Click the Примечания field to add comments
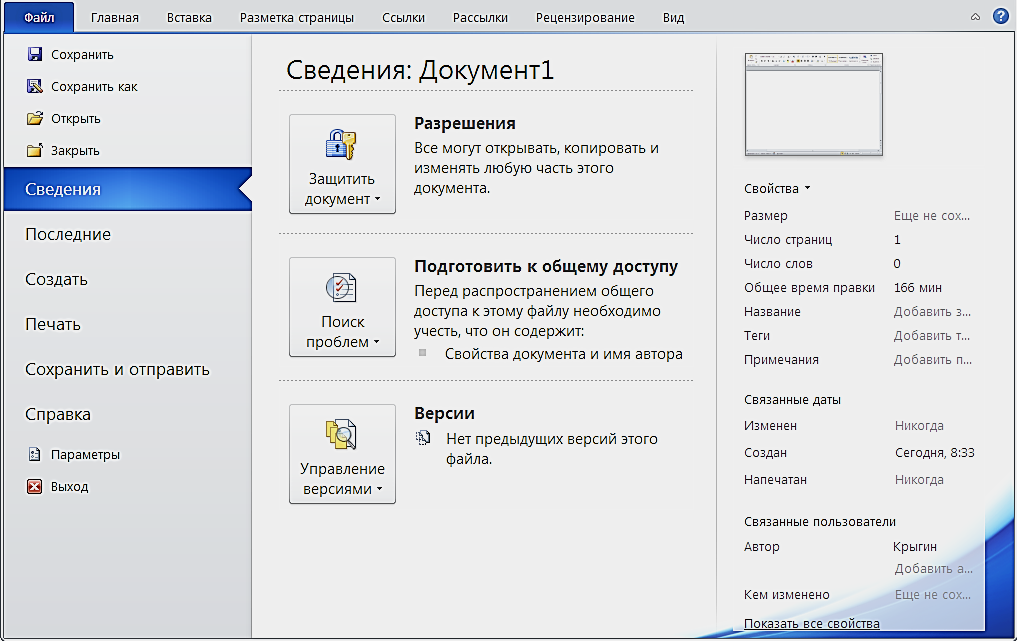The height and width of the screenshot is (641, 1017). click(933, 359)
